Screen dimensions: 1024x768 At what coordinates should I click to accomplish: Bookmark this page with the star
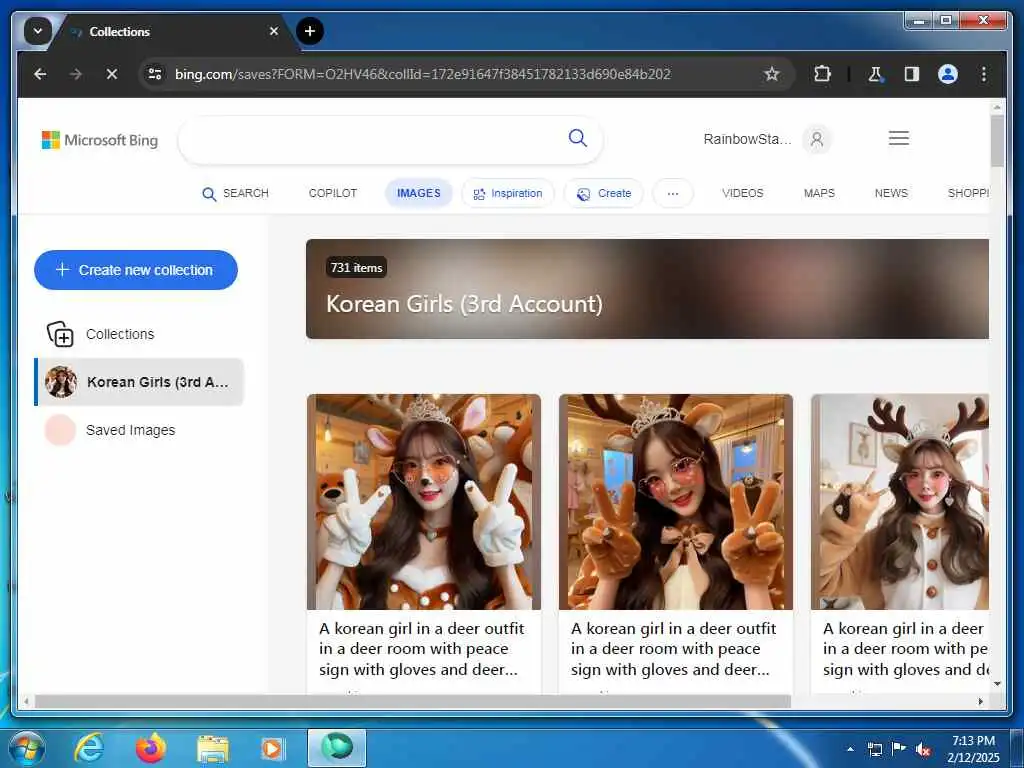(772, 74)
